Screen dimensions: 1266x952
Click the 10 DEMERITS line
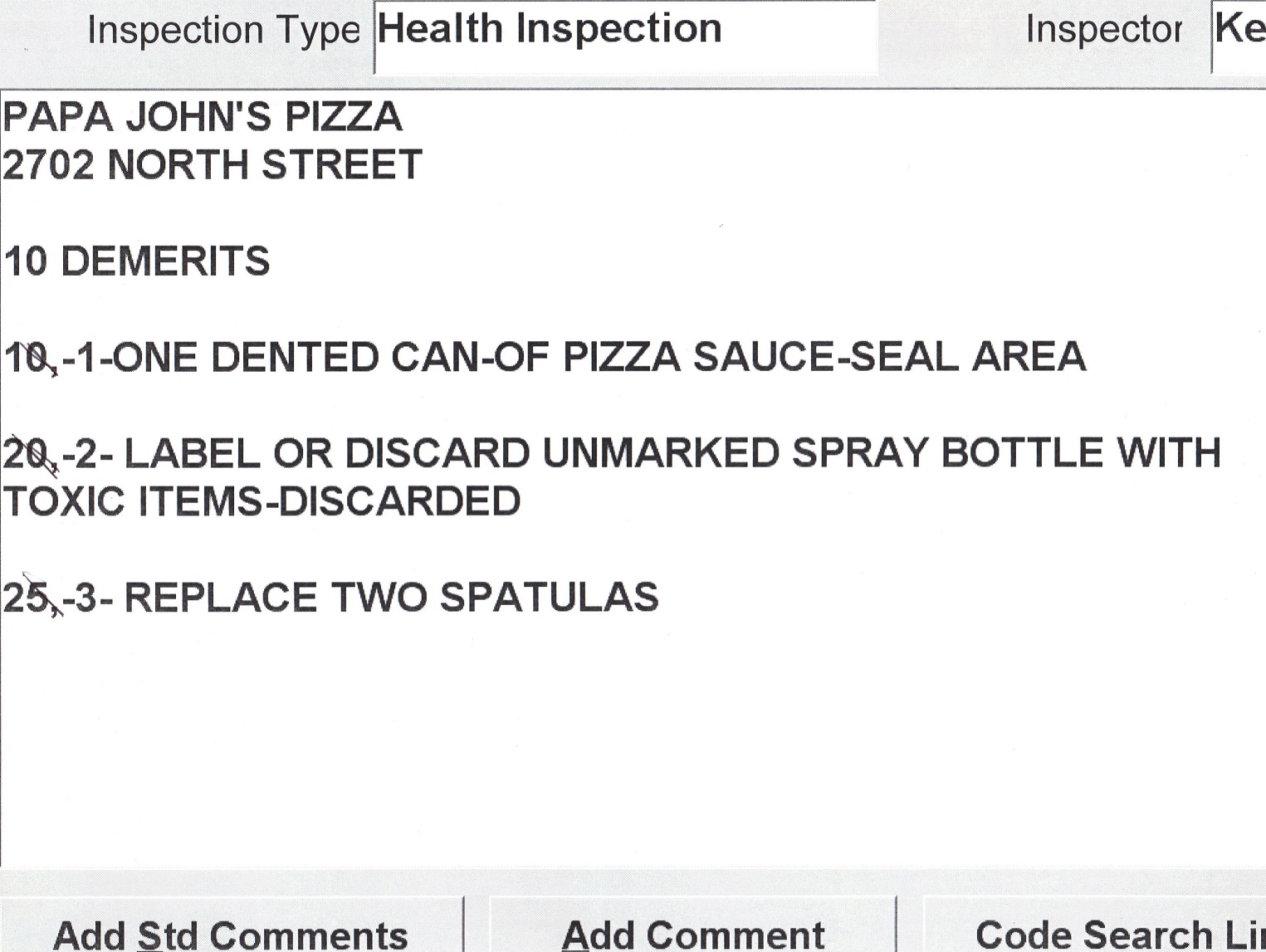coord(137,261)
